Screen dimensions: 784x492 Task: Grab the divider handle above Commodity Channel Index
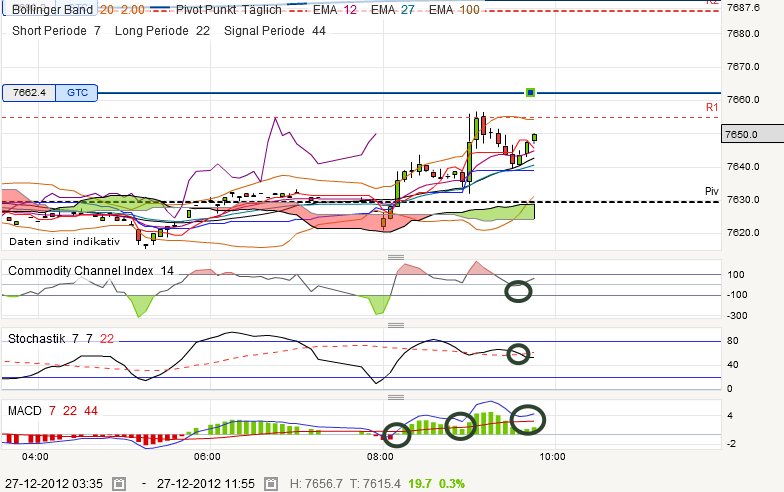(x=396, y=257)
